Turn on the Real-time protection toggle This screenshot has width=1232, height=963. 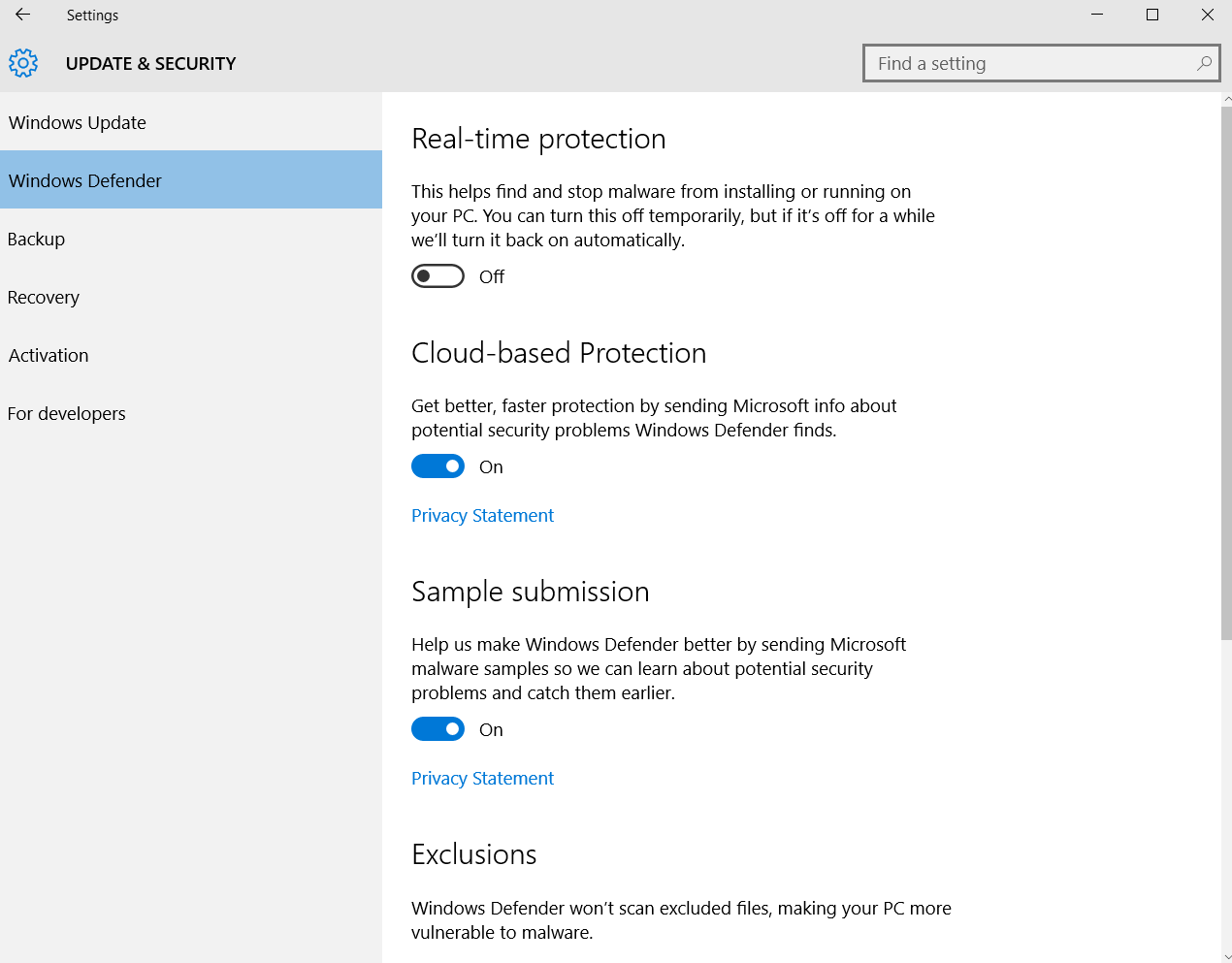coord(438,276)
